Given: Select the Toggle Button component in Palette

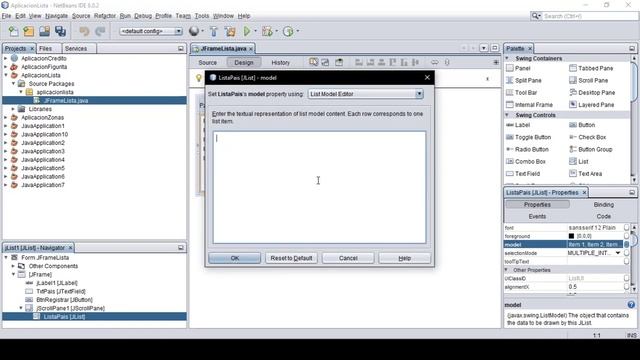Looking at the screenshot, I should [x=528, y=137].
